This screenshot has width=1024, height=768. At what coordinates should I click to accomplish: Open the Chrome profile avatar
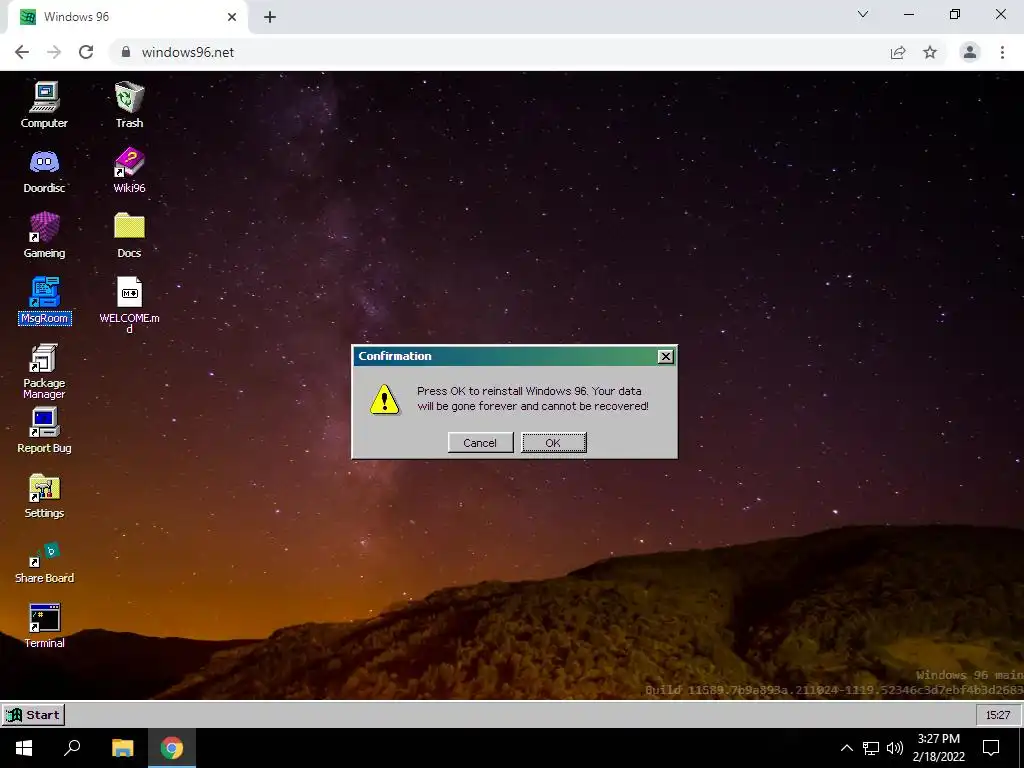click(x=970, y=52)
